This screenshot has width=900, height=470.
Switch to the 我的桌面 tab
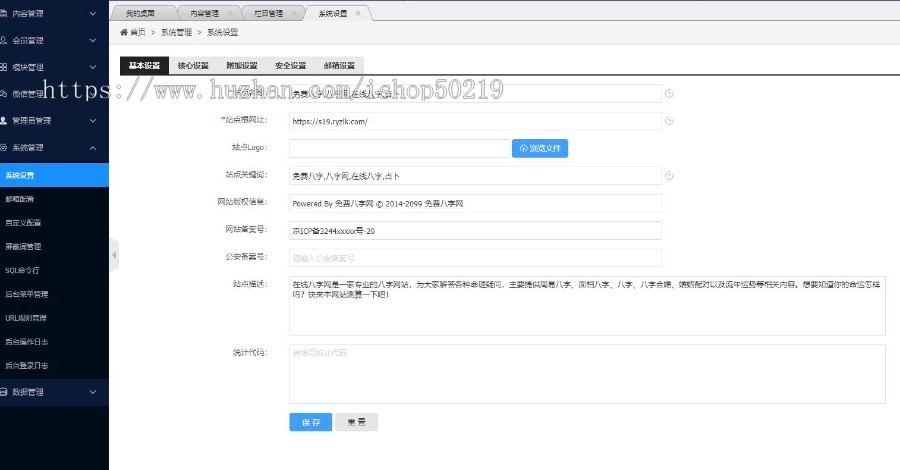pyautogui.click(x=140, y=13)
